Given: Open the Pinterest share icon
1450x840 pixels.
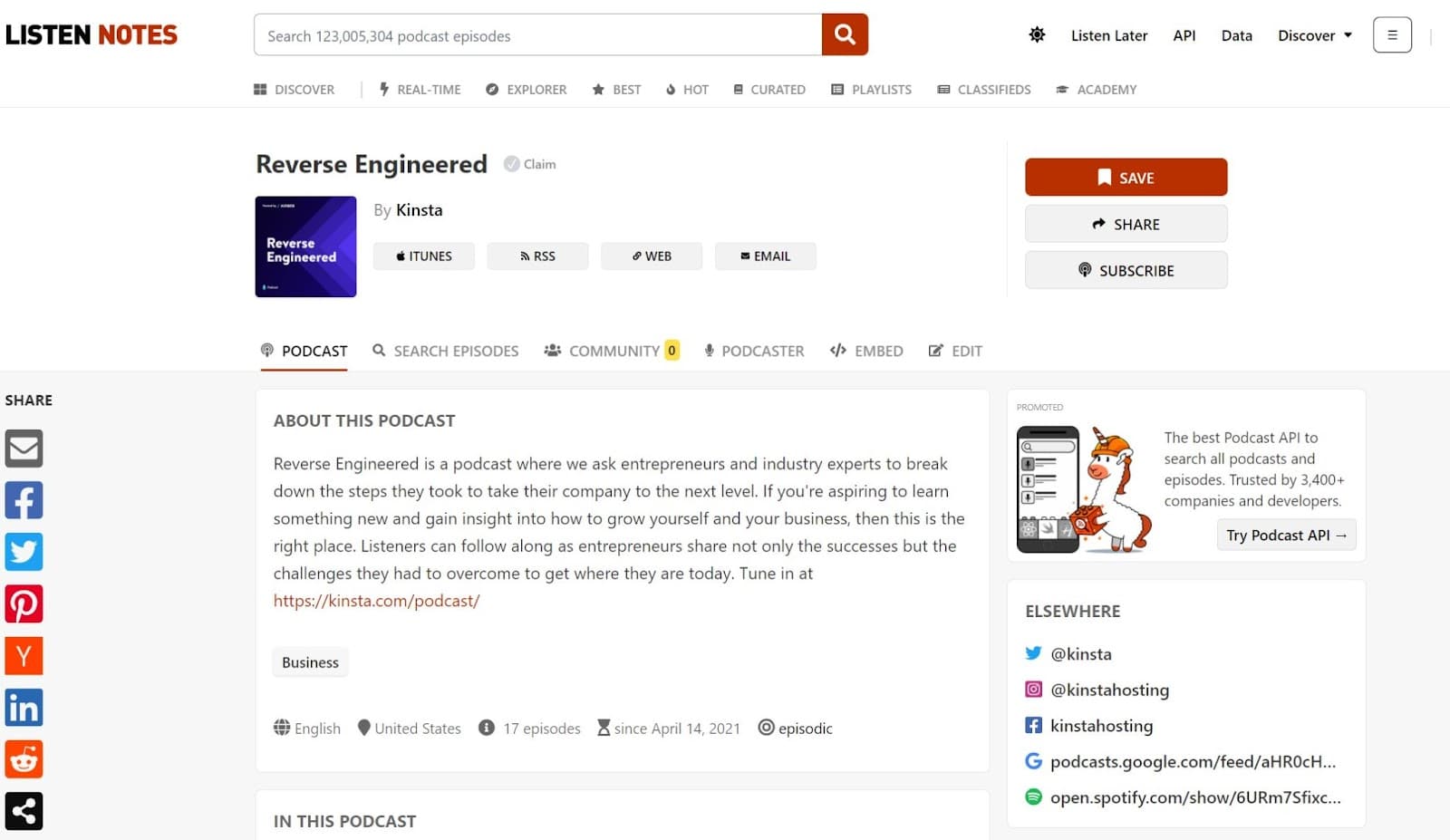Looking at the screenshot, I should click(x=24, y=603).
